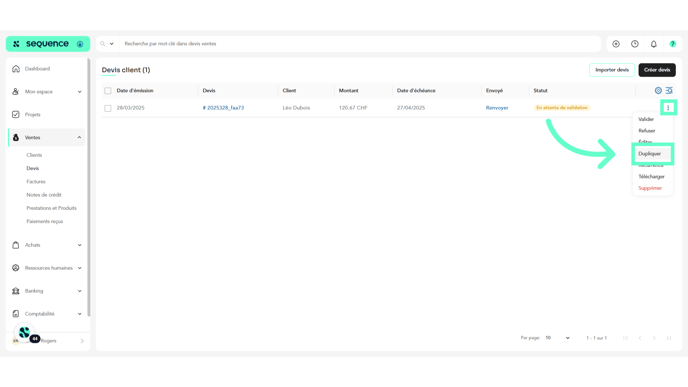
Task: Click the blue filter sliders icon
Action: [x=669, y=90]
